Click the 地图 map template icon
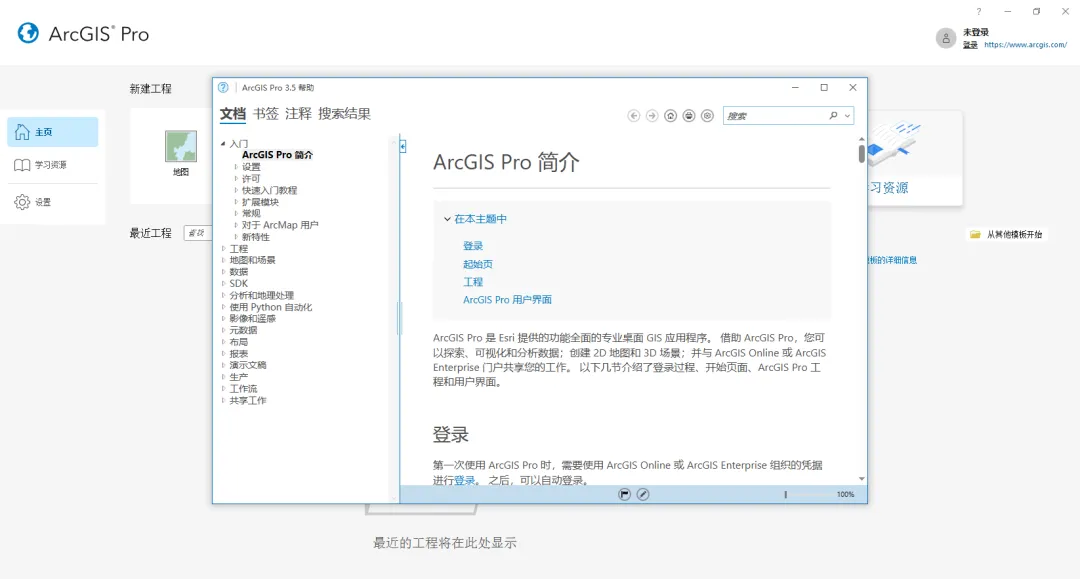The image size is (1080, 579). pyautogui.click(x=180, y=146)
